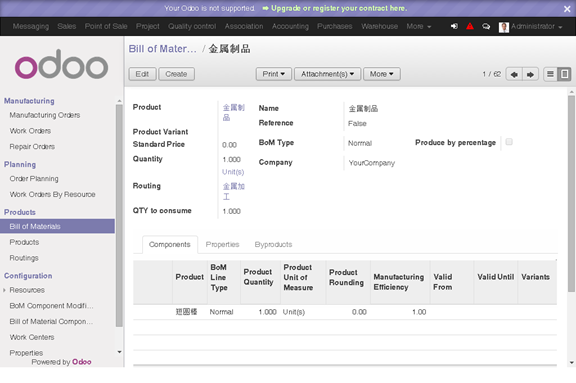The width and height of the screenshot is (576, 383).
Task: Open the Point of Sale menu
Action: (x=106, y=26)
